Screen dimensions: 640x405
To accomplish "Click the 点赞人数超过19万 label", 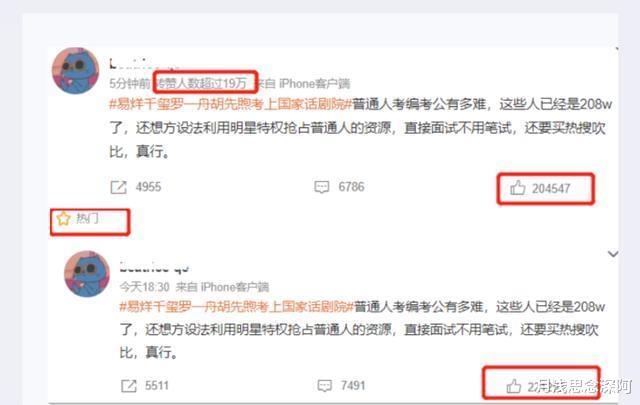I will pos(202,83).
